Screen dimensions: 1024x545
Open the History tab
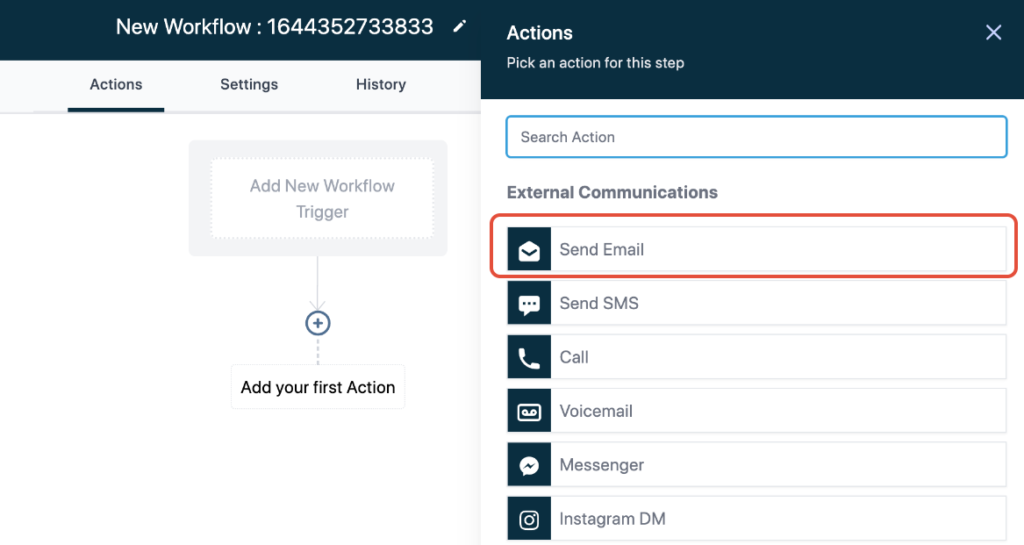pos(381,84)
